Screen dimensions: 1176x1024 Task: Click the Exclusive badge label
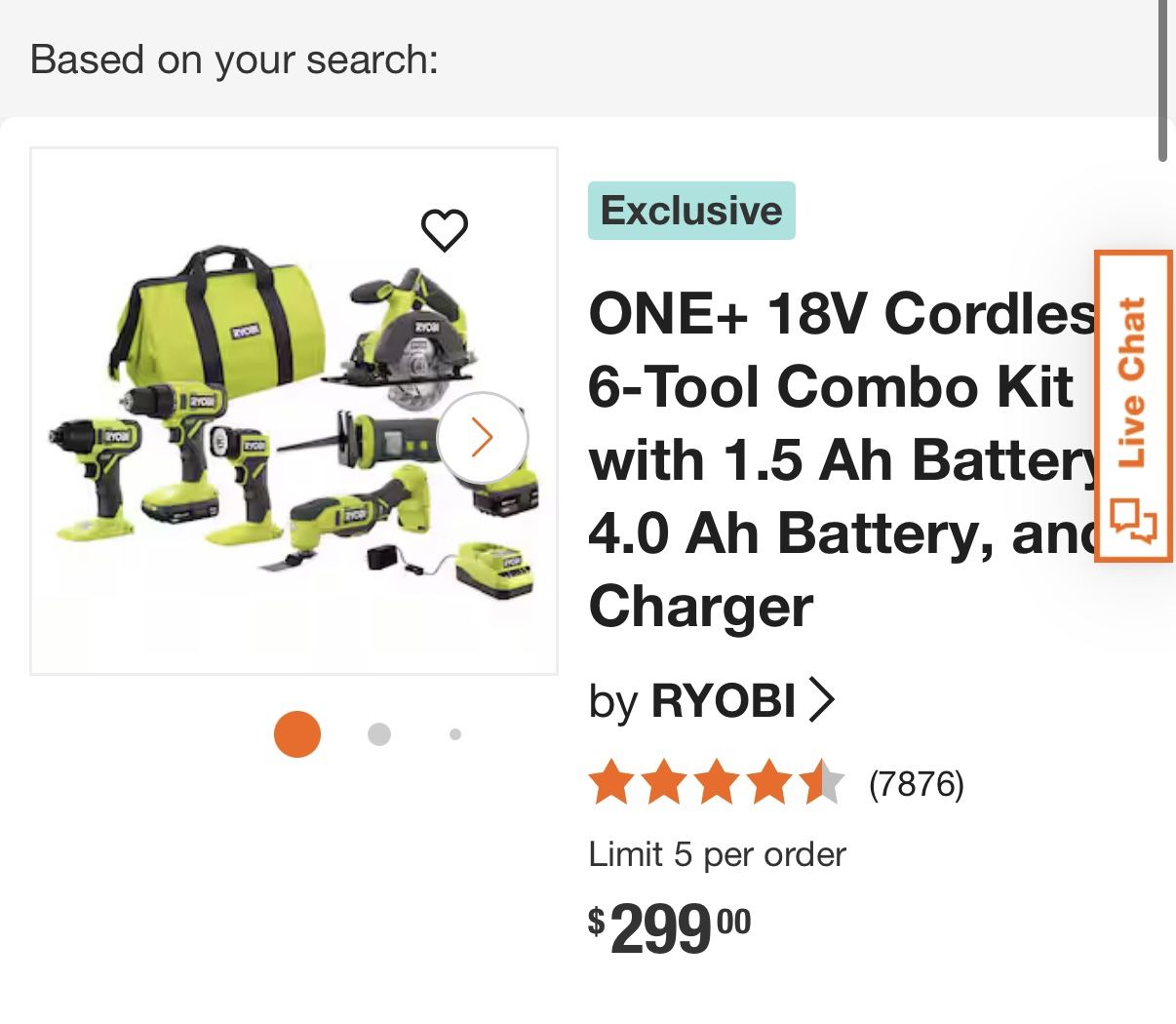691,211
